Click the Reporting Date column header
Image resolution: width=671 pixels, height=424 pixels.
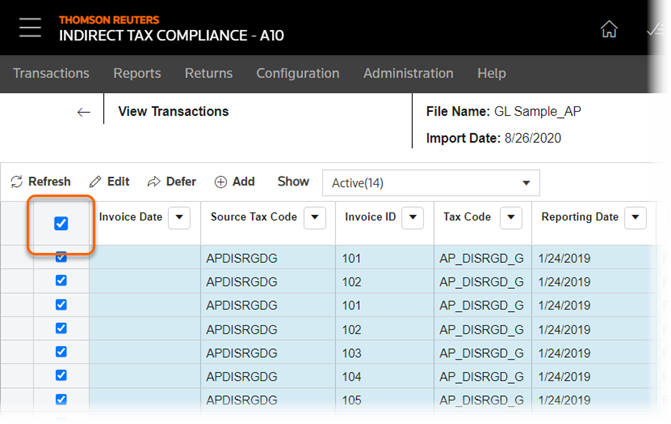click(580, 217)
